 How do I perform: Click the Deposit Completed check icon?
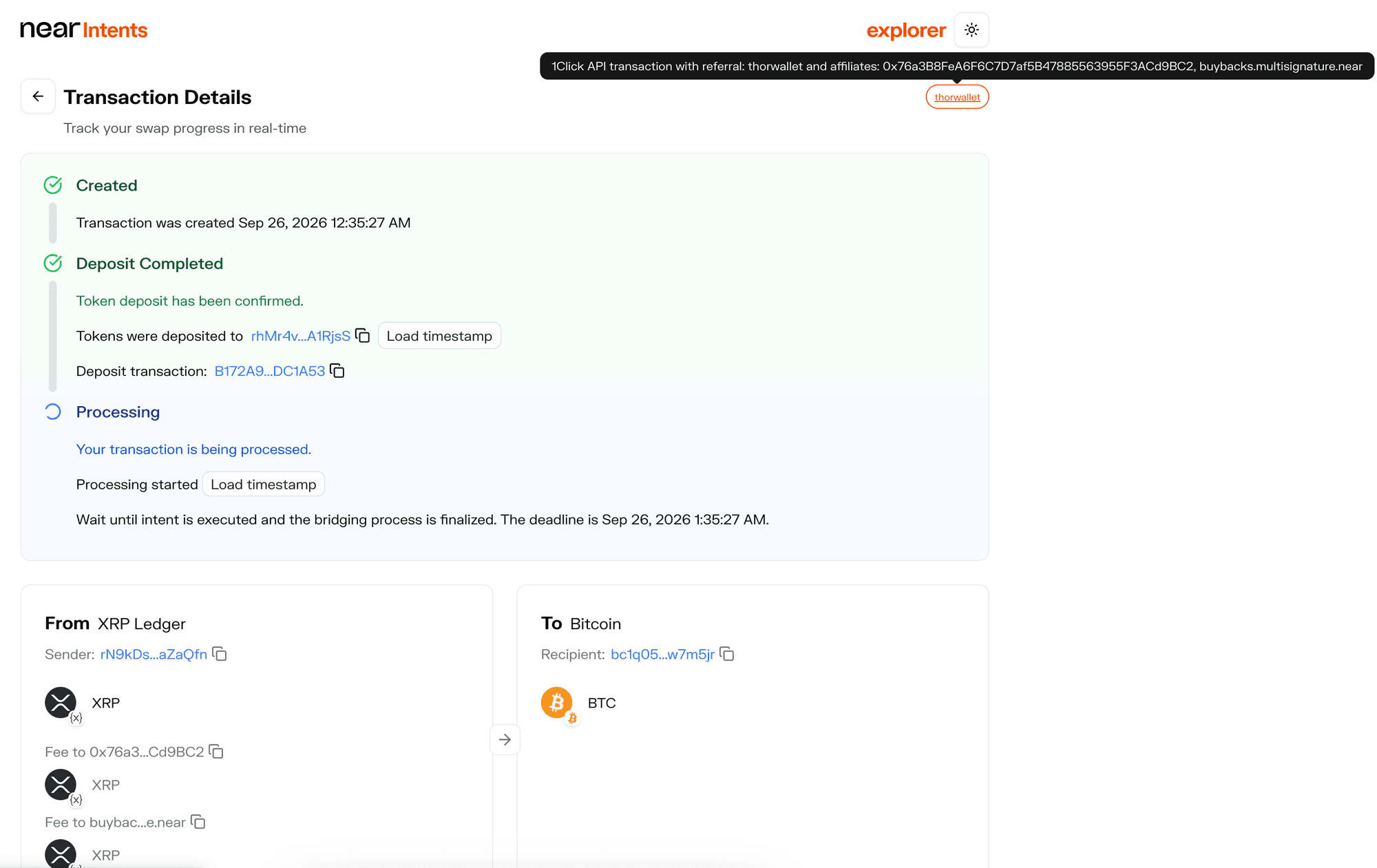(53, 263)
